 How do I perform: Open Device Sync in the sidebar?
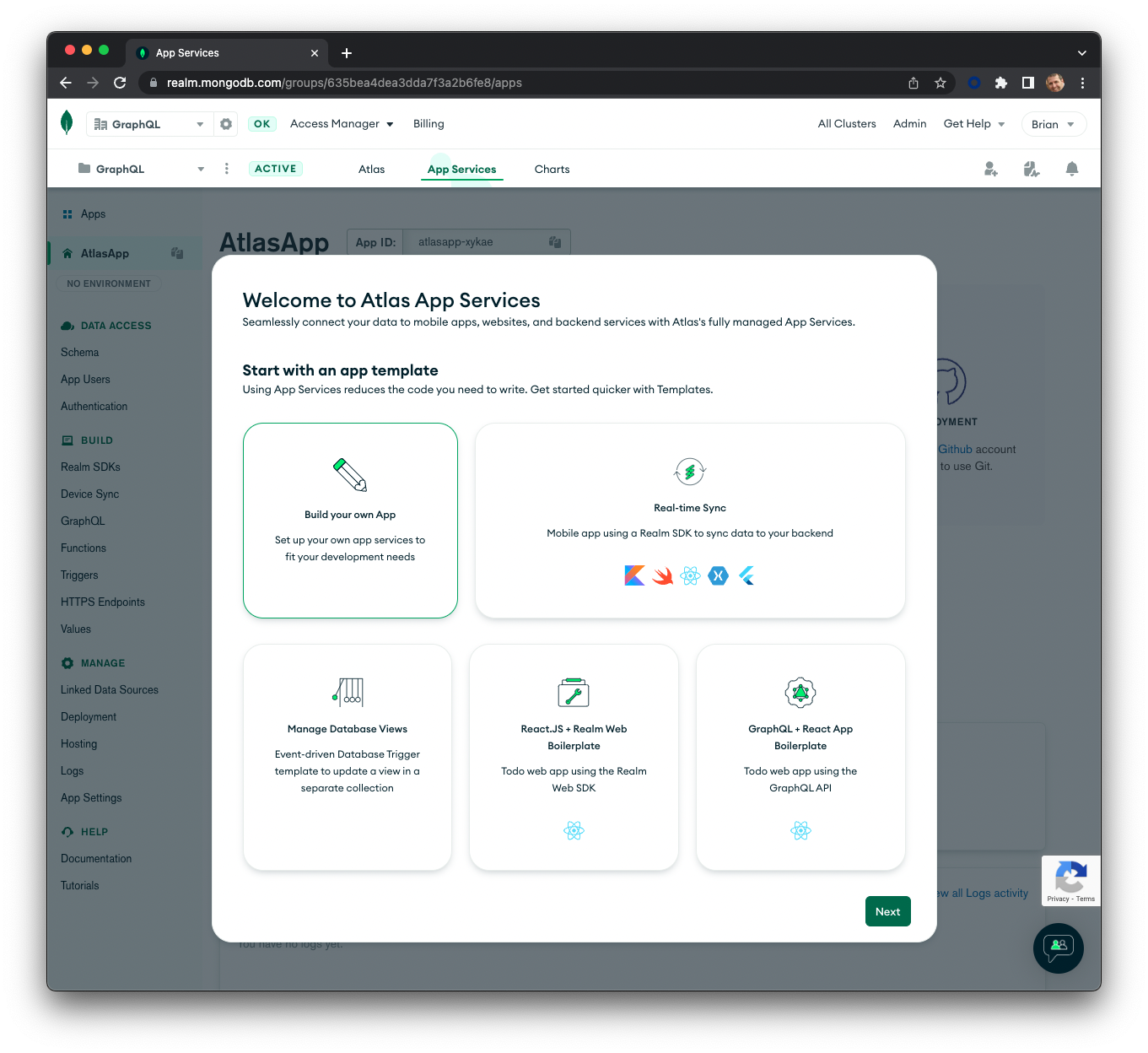(90, 494)
